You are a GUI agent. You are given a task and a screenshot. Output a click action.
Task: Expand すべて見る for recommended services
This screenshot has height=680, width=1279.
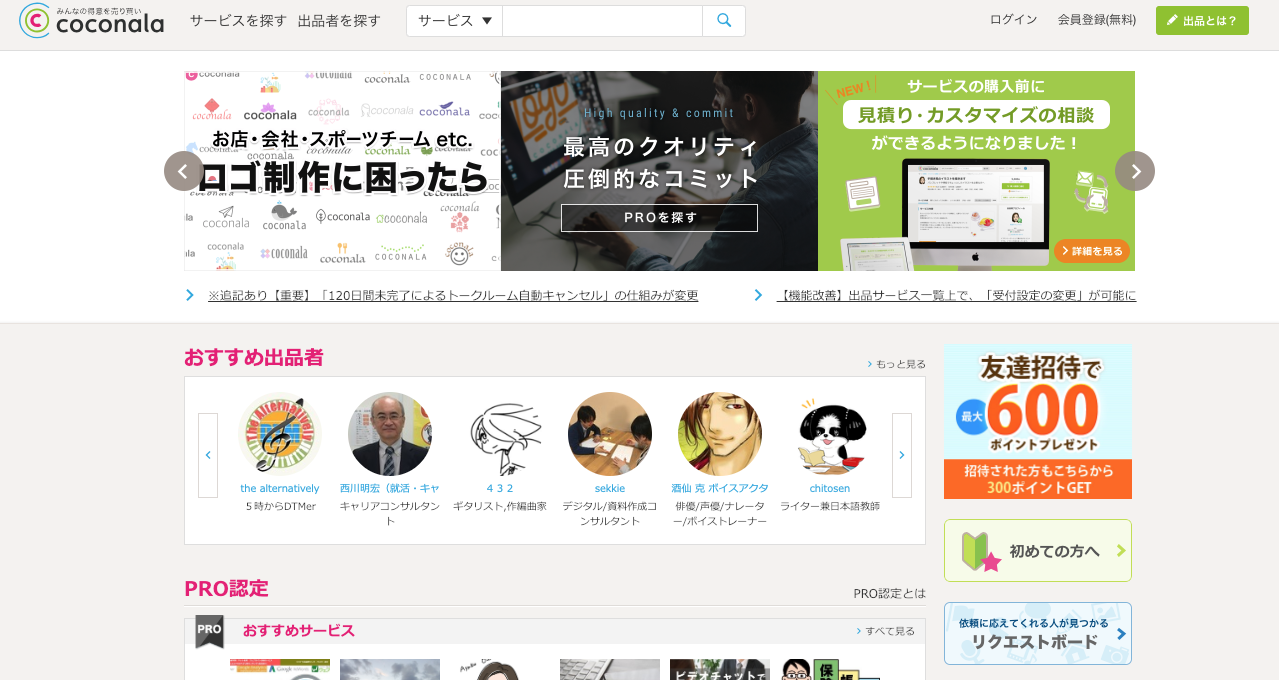click(x=886, y=631)
